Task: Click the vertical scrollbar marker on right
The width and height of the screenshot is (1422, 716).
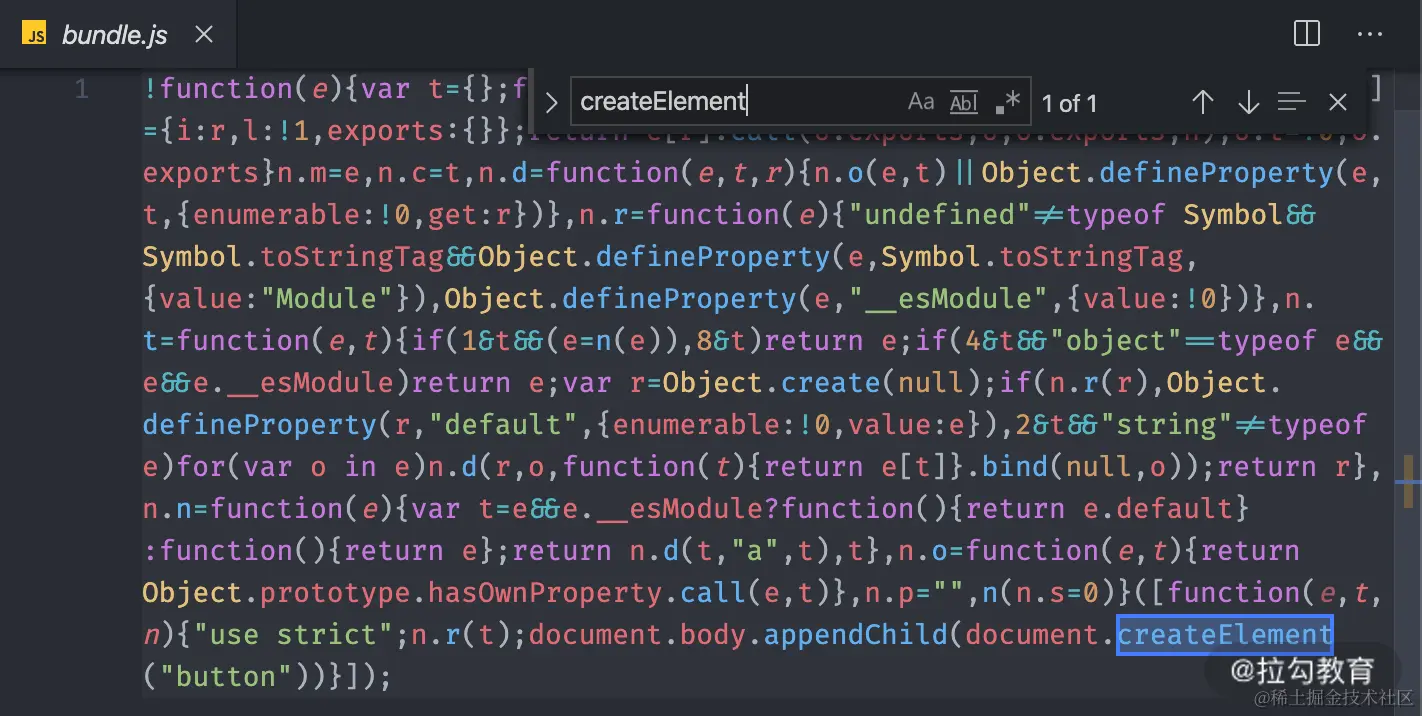Action: point(1407,482)
